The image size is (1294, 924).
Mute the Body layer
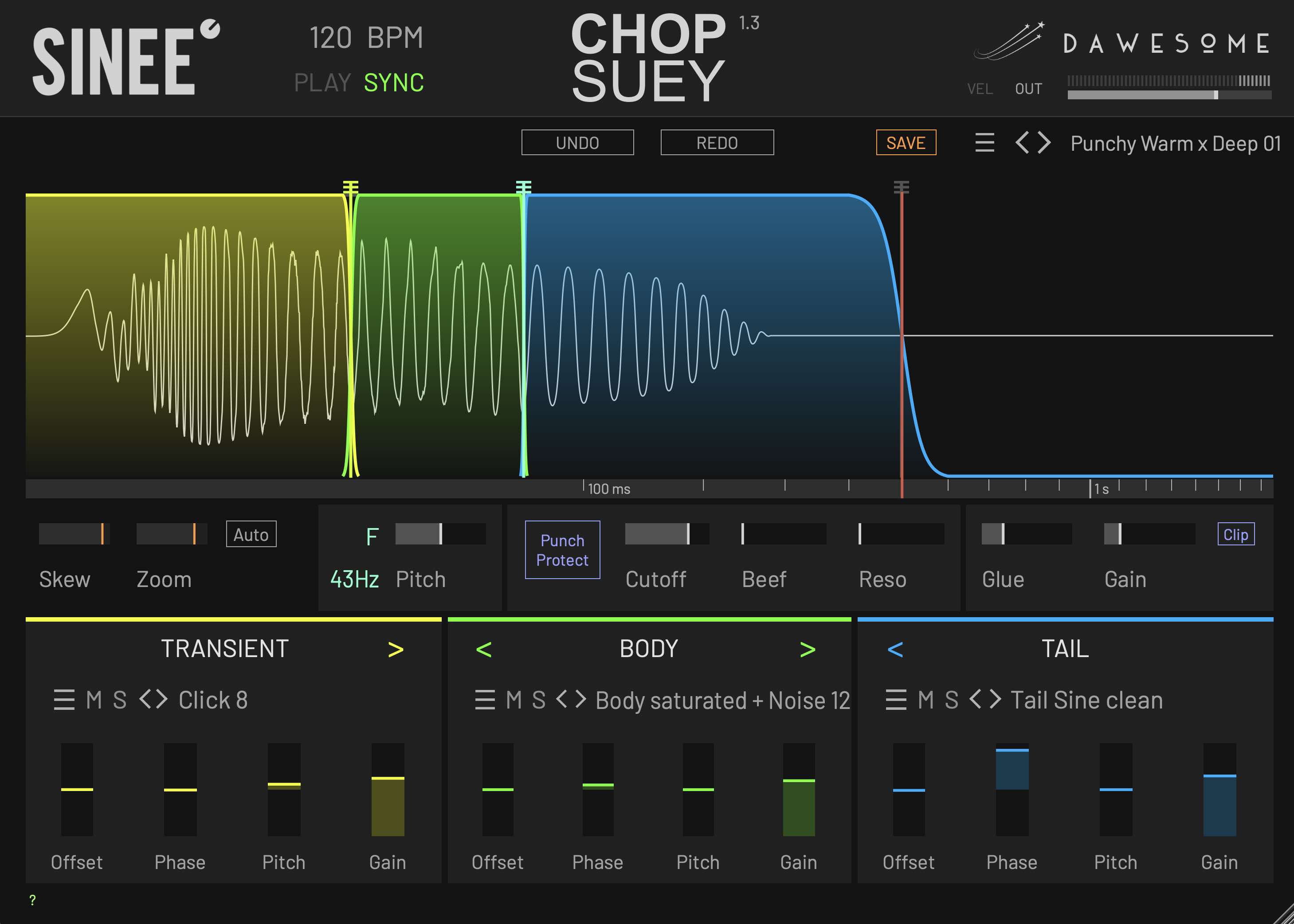[x=514, y=700]
